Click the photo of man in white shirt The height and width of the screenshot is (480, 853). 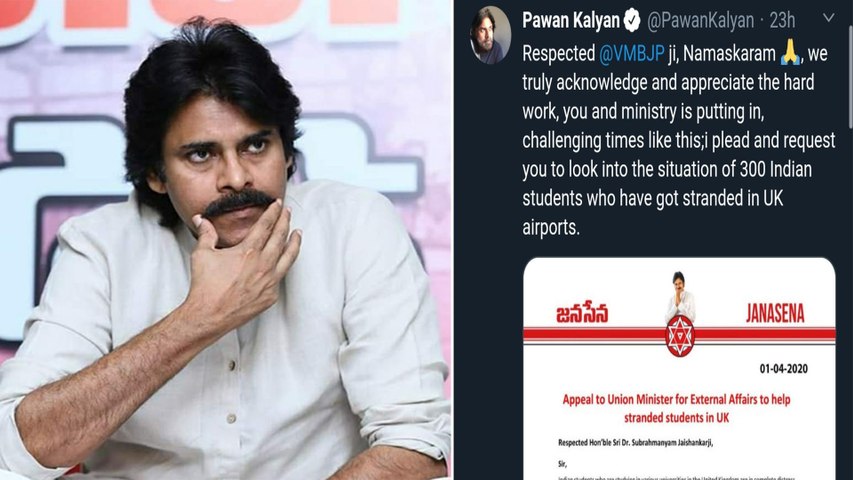point(226,240)
